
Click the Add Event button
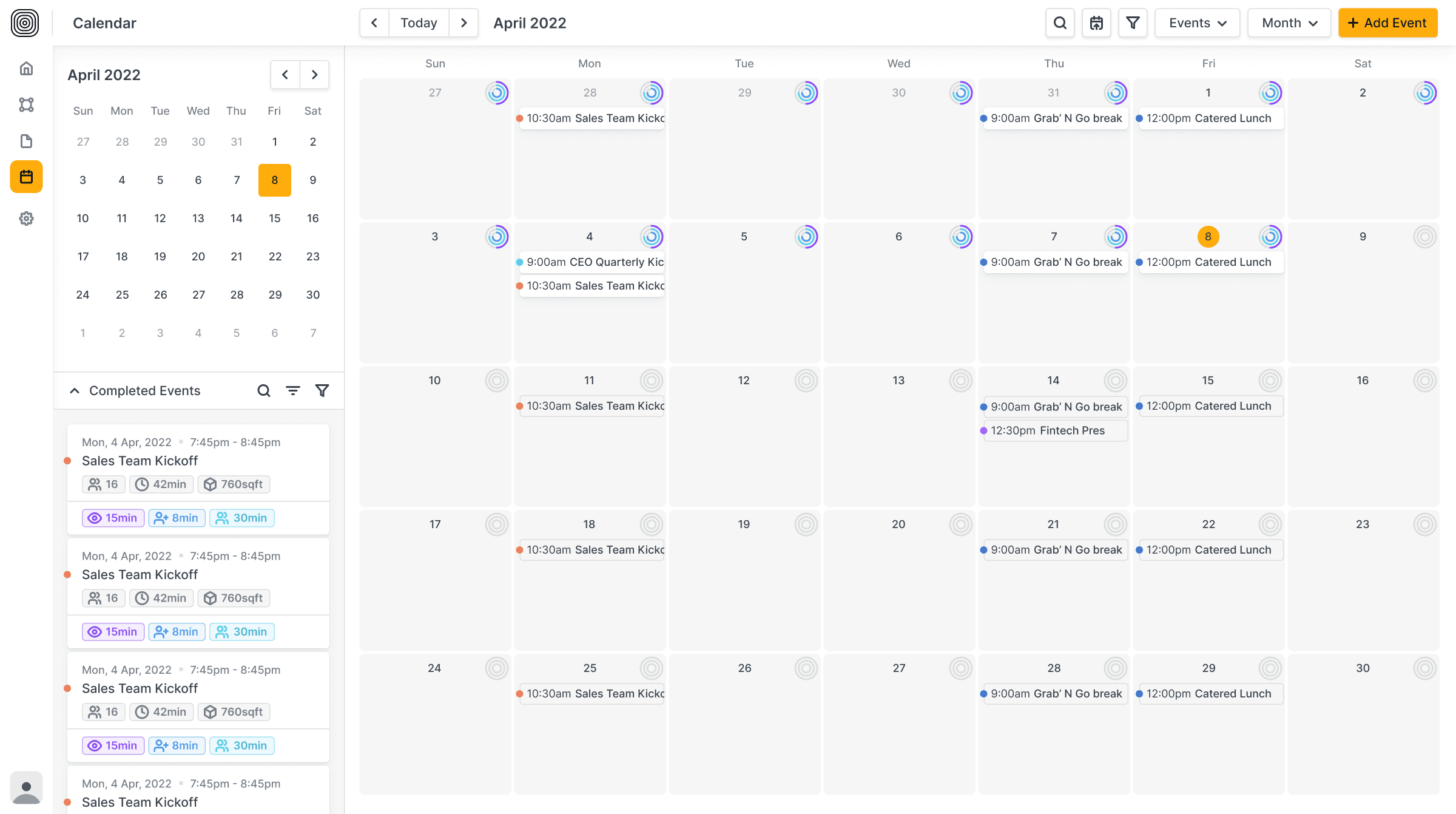(1387, 23)
